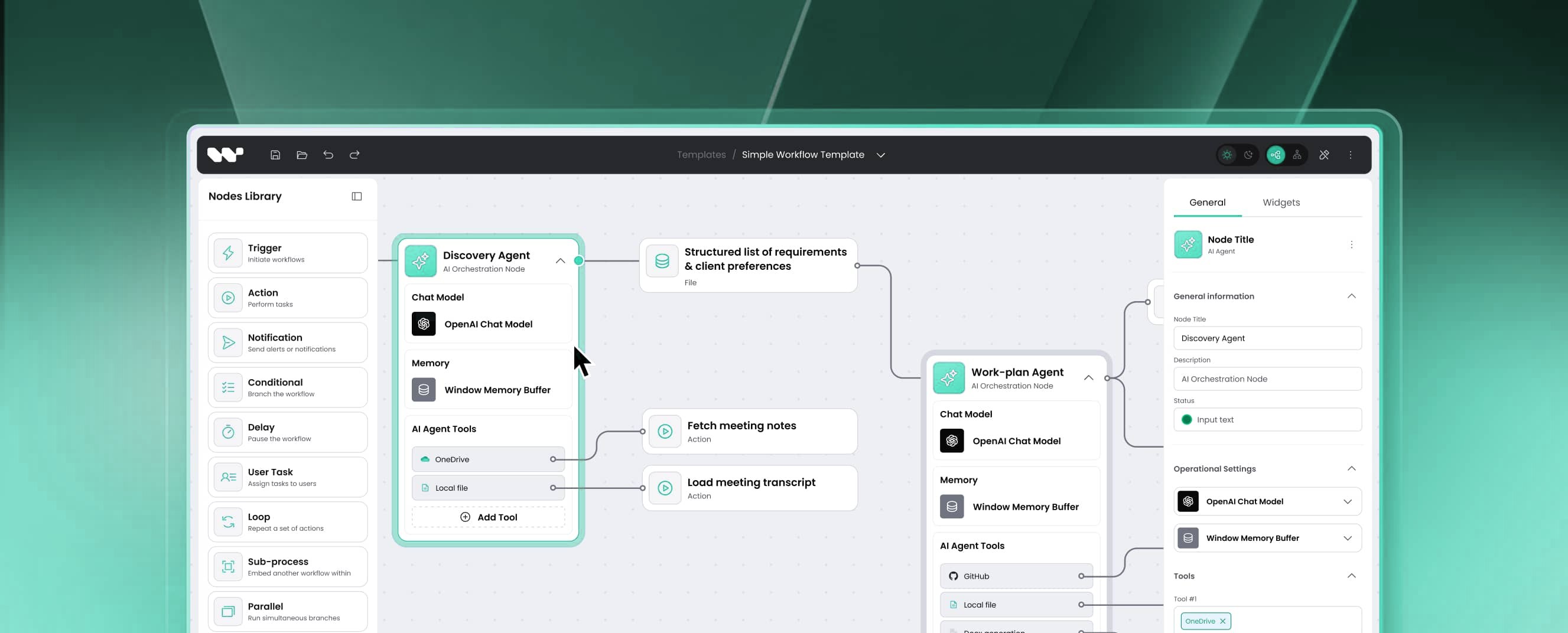Open OpenAI Chat Model dropdown in settings
Screen dimensions: 1568x633
click(x=1267, y=501)
